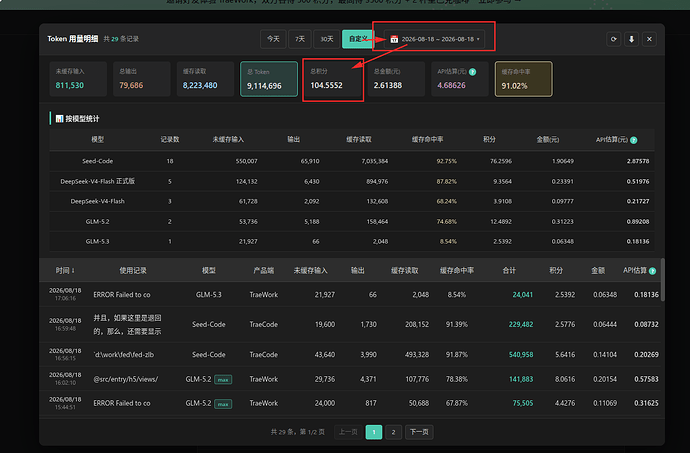
Task: Click the 总金额(元) summary card
Action: 396,79
